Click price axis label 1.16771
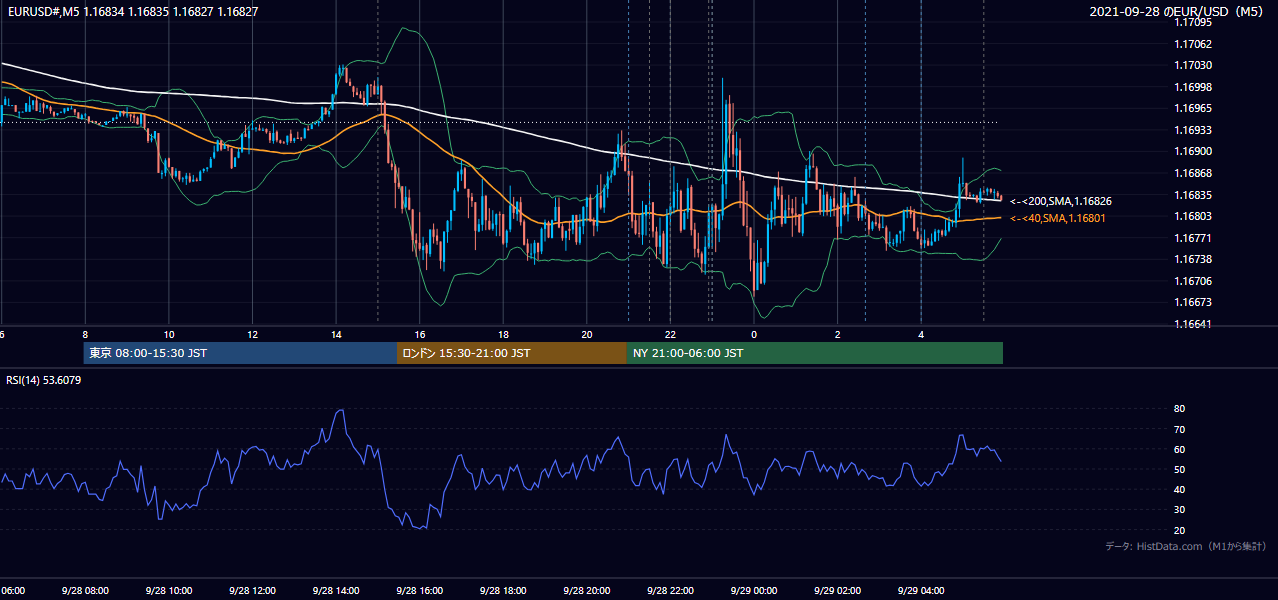 pyautogui.click(x=1193, y=238)
